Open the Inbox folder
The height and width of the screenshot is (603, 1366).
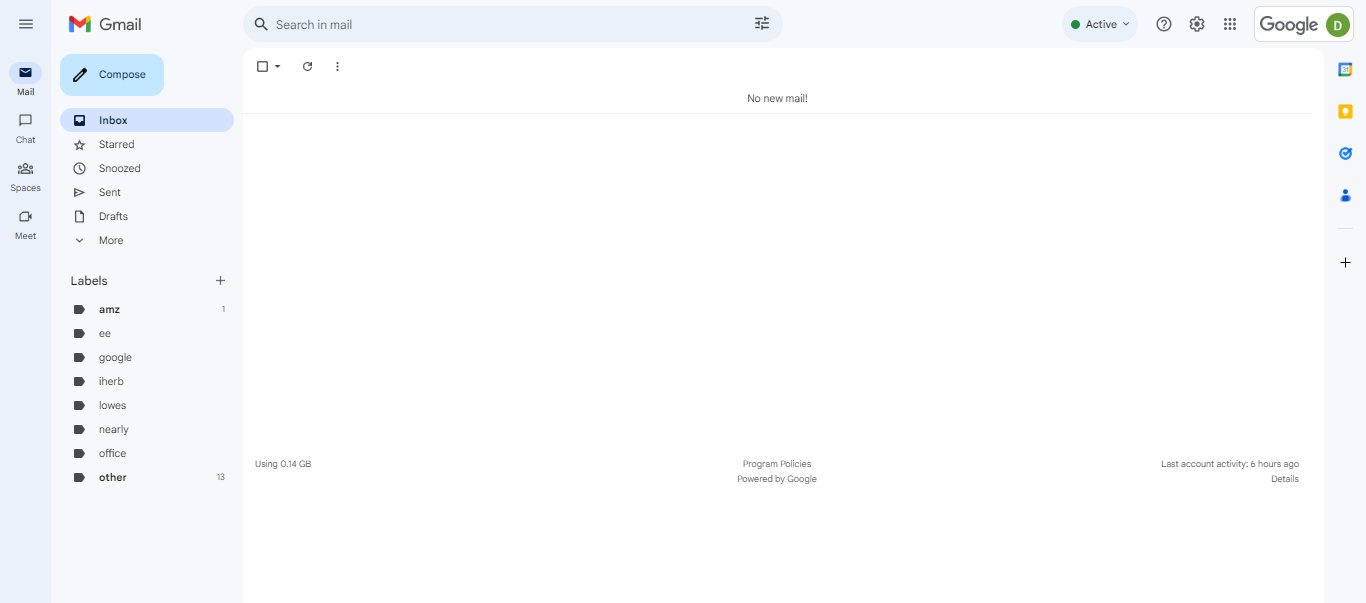click(147, 120)
